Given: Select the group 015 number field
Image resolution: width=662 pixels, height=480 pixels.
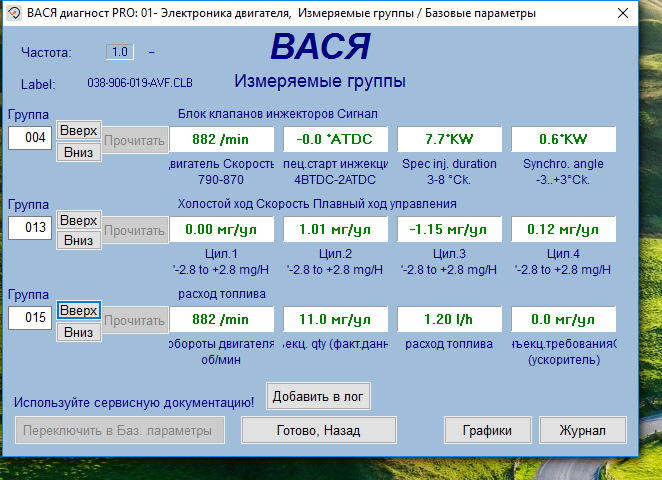Looking at the screenshot, I should (x=30, y=319).
